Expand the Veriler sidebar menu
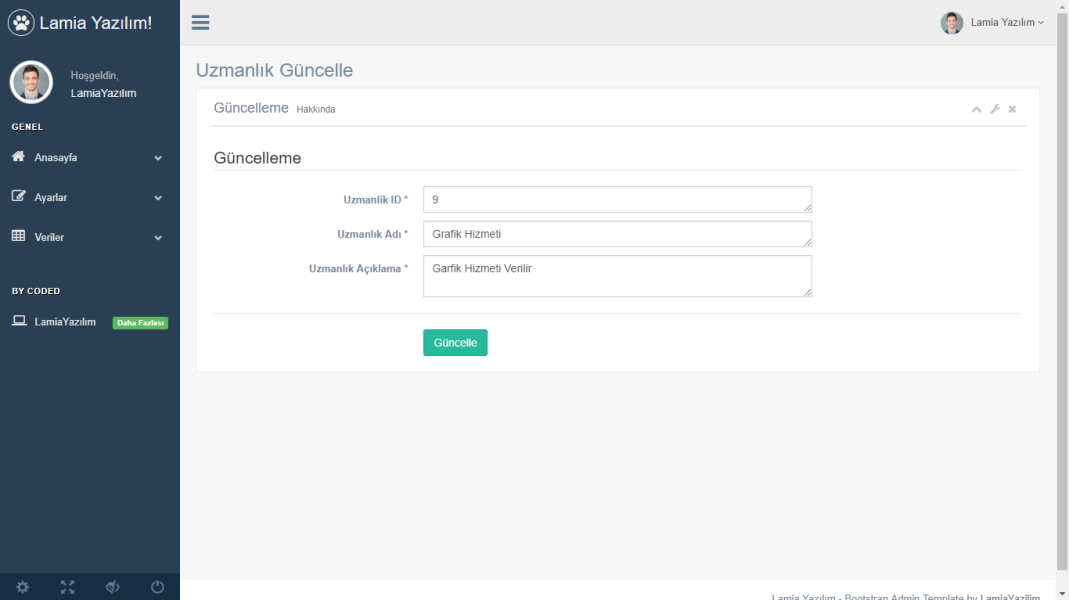The height and width of the screenshot is (600, 1069). tap(88, 237)
